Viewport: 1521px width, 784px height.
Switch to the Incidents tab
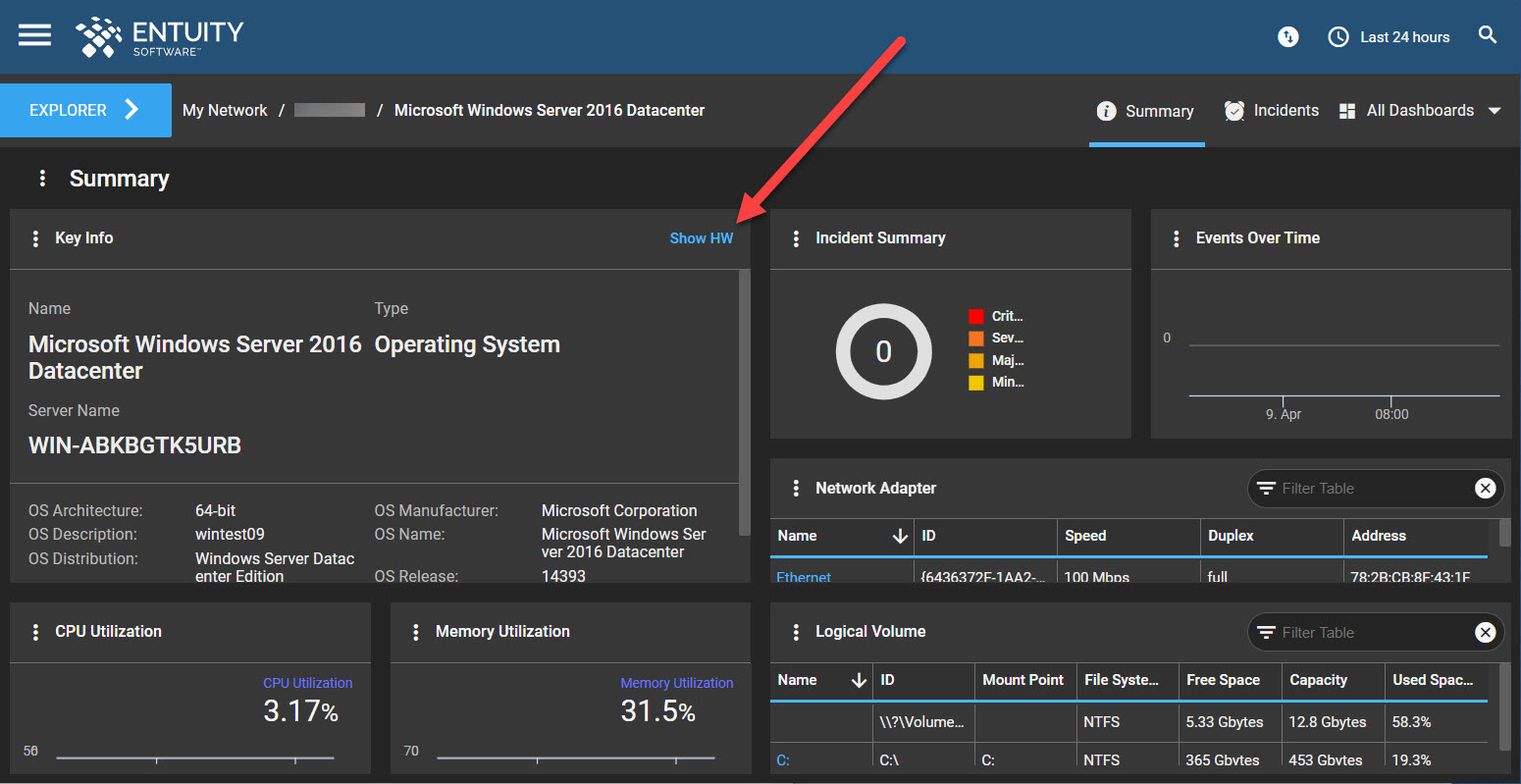click(x=1272, y=111)
